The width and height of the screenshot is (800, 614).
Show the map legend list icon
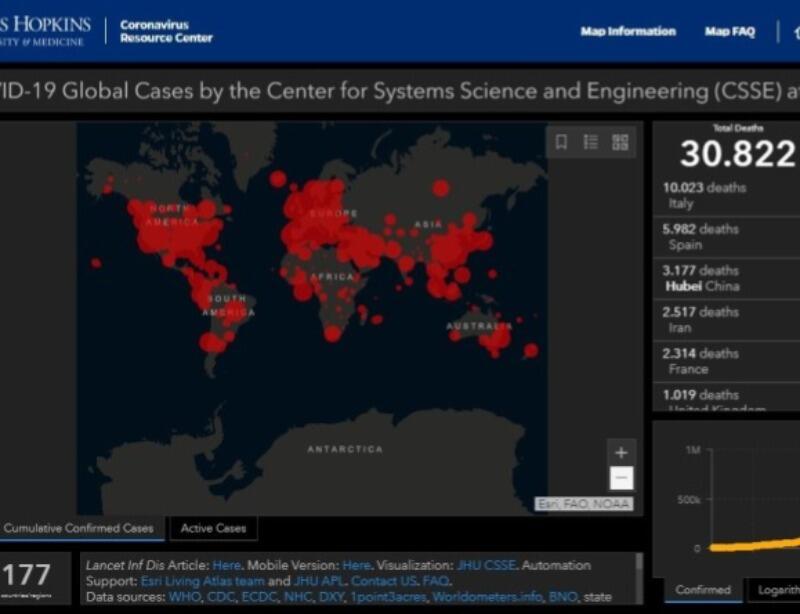pyautogui.click(x=591, y=142)
